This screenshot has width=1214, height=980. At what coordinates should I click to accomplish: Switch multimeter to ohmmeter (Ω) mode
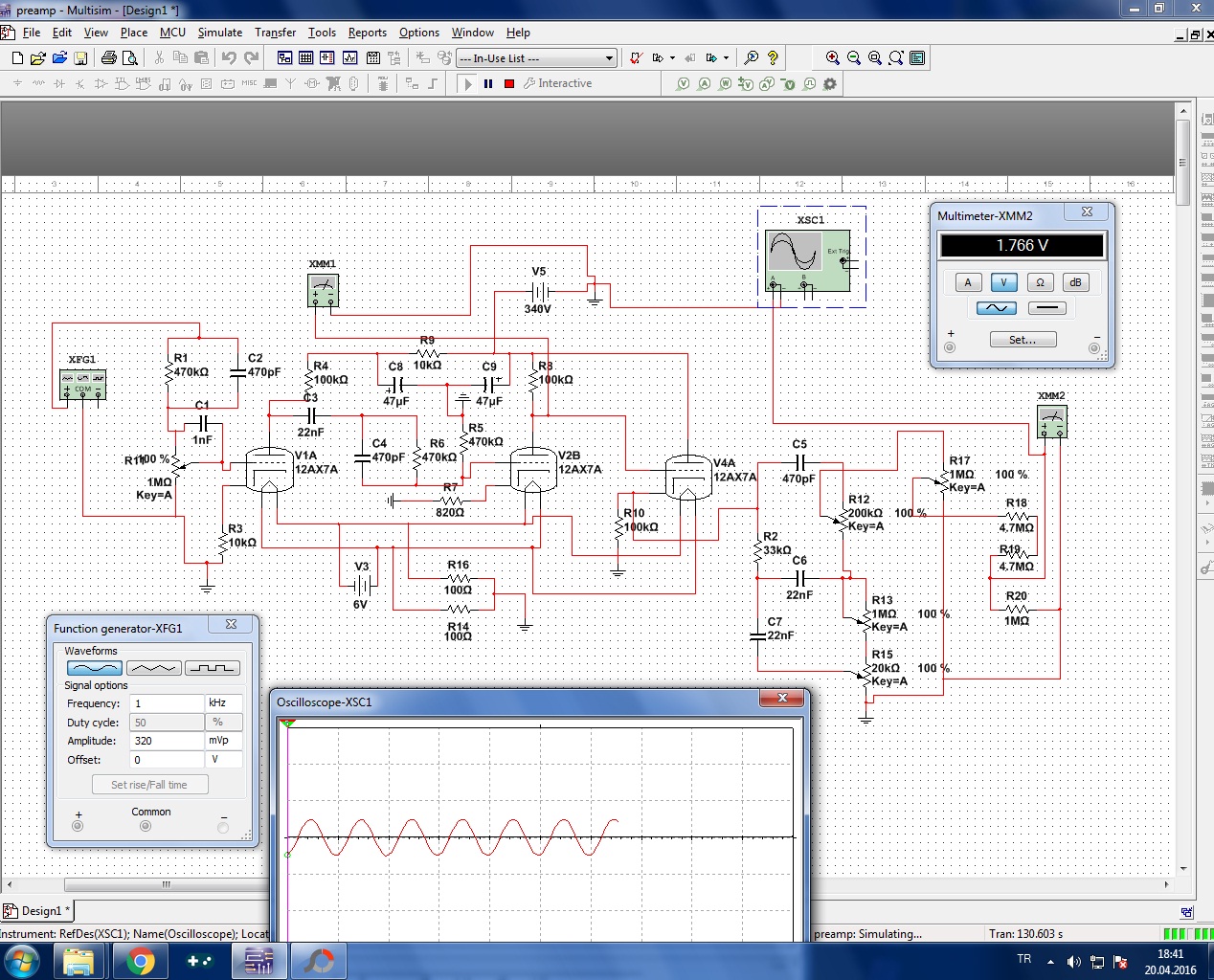tap(1040, 282)
